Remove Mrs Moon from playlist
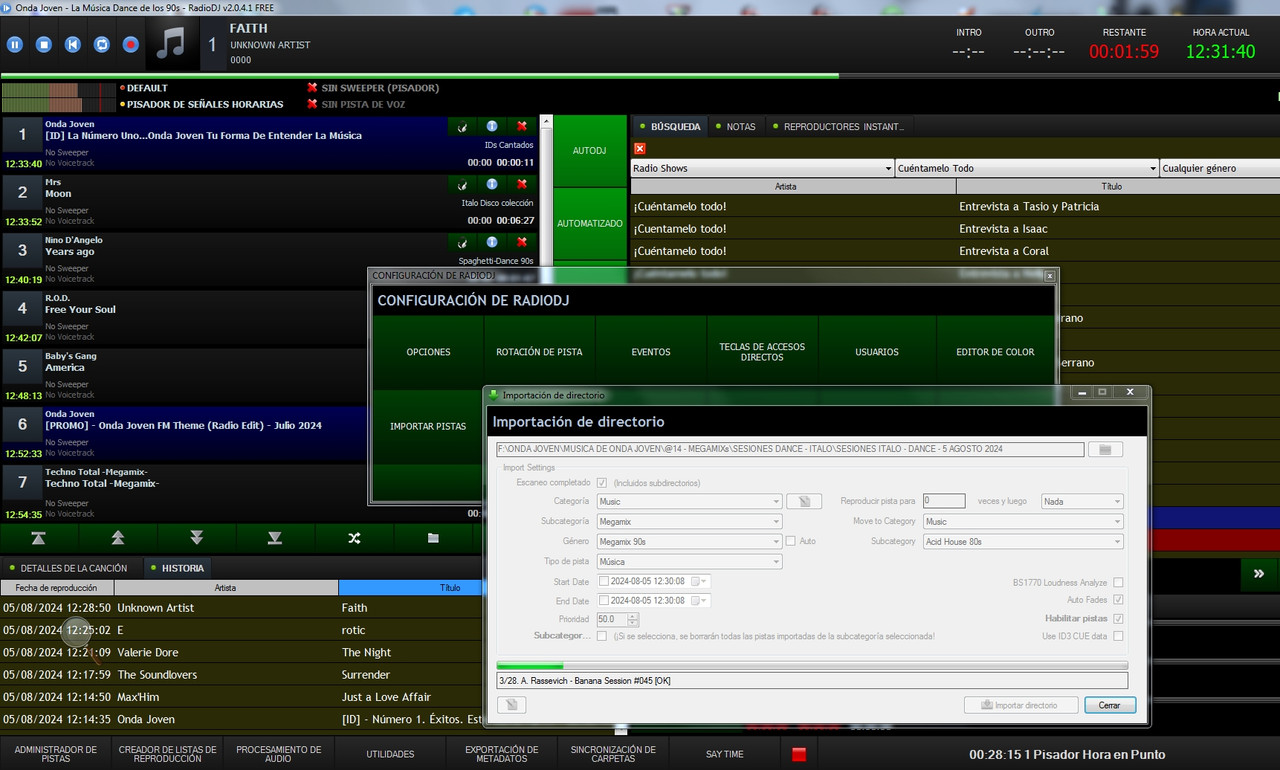This screenshot has width=1280, height=770. coord(522,184)
